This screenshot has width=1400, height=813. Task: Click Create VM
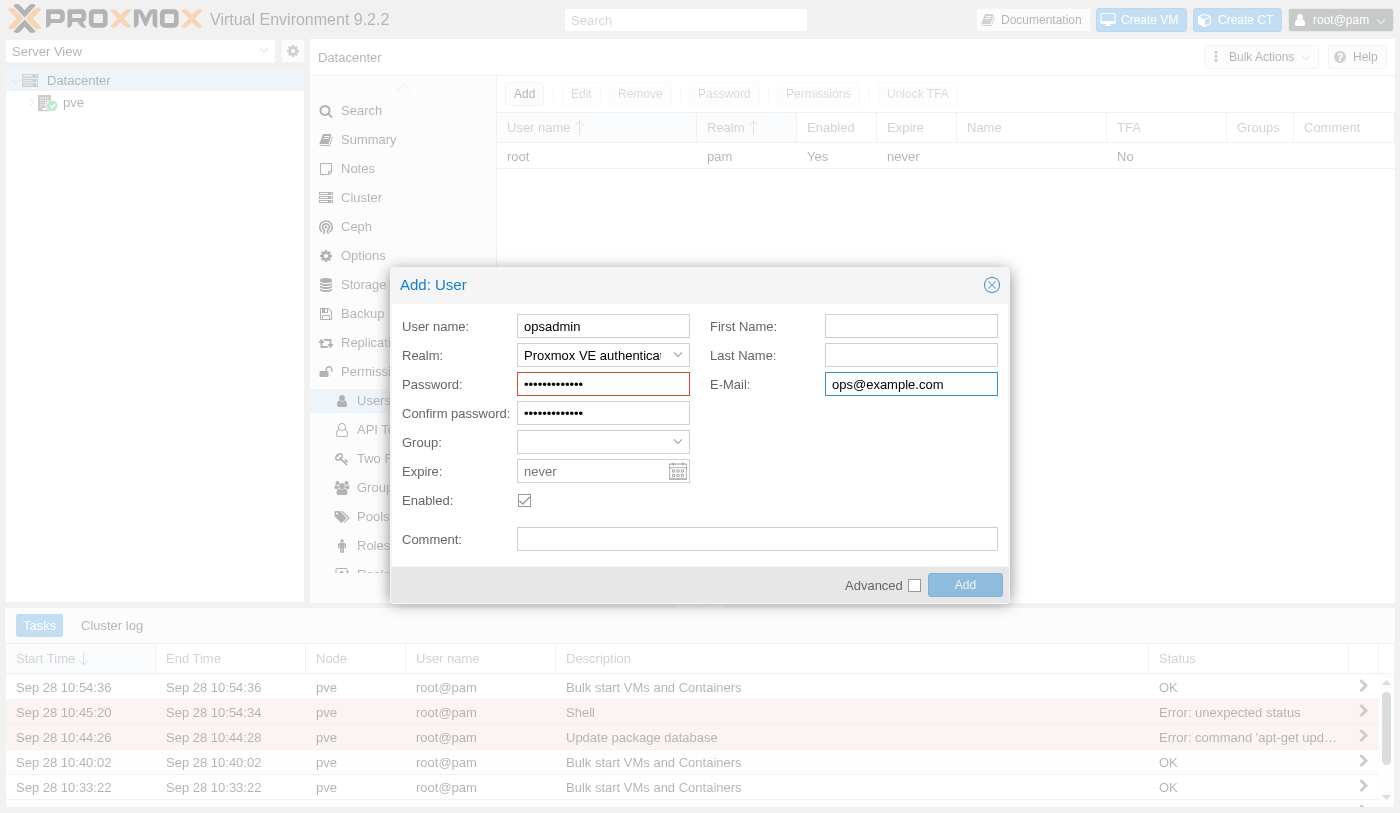tap(1140, 20)
